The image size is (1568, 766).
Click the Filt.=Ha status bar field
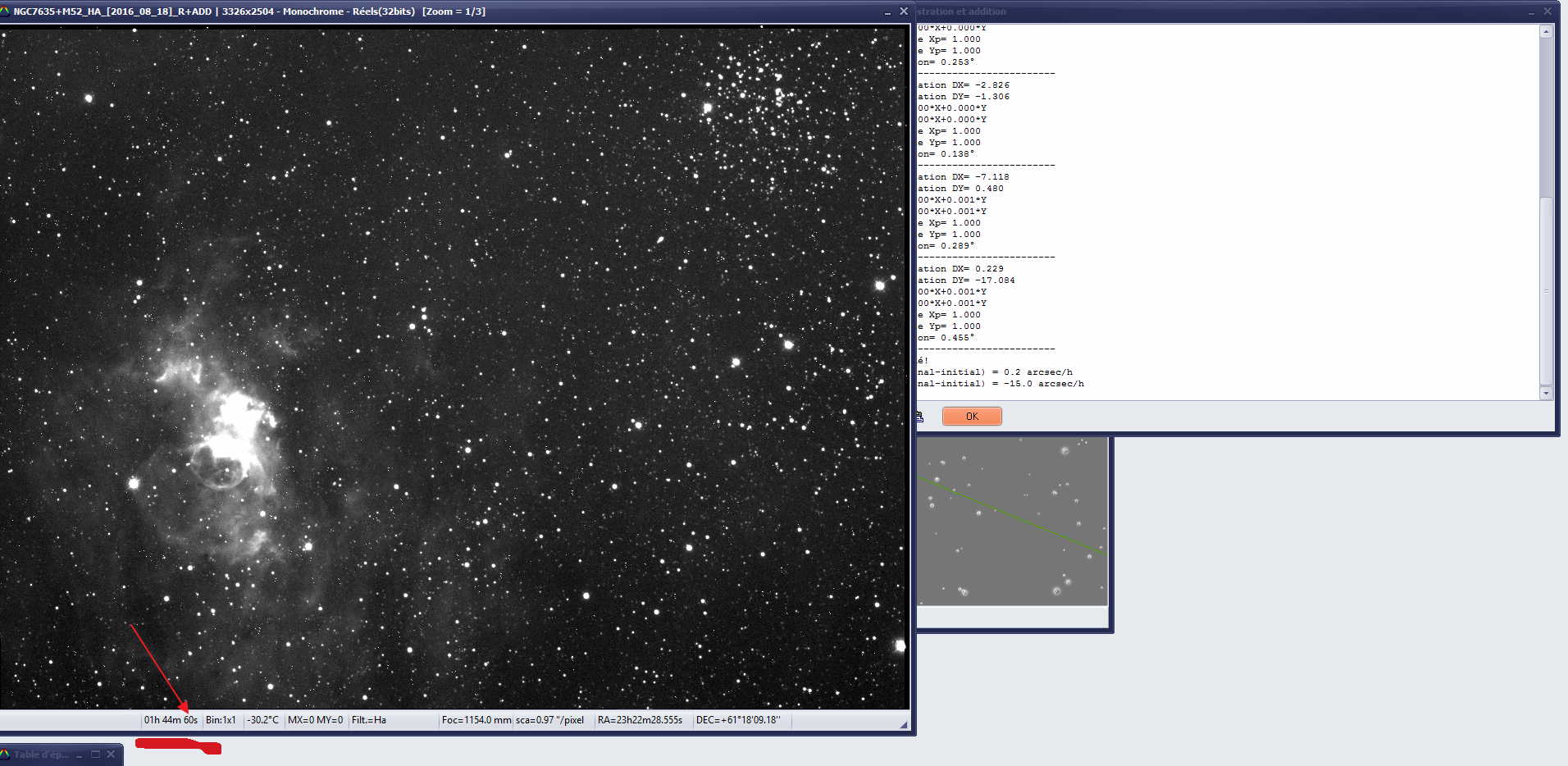tap(369, 720)
